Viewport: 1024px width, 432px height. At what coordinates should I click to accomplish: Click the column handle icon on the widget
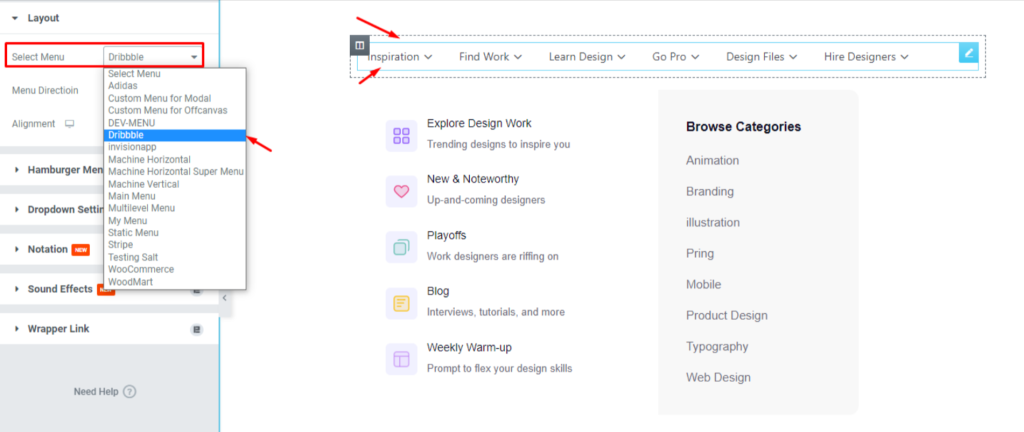click(x=360, y=45)
